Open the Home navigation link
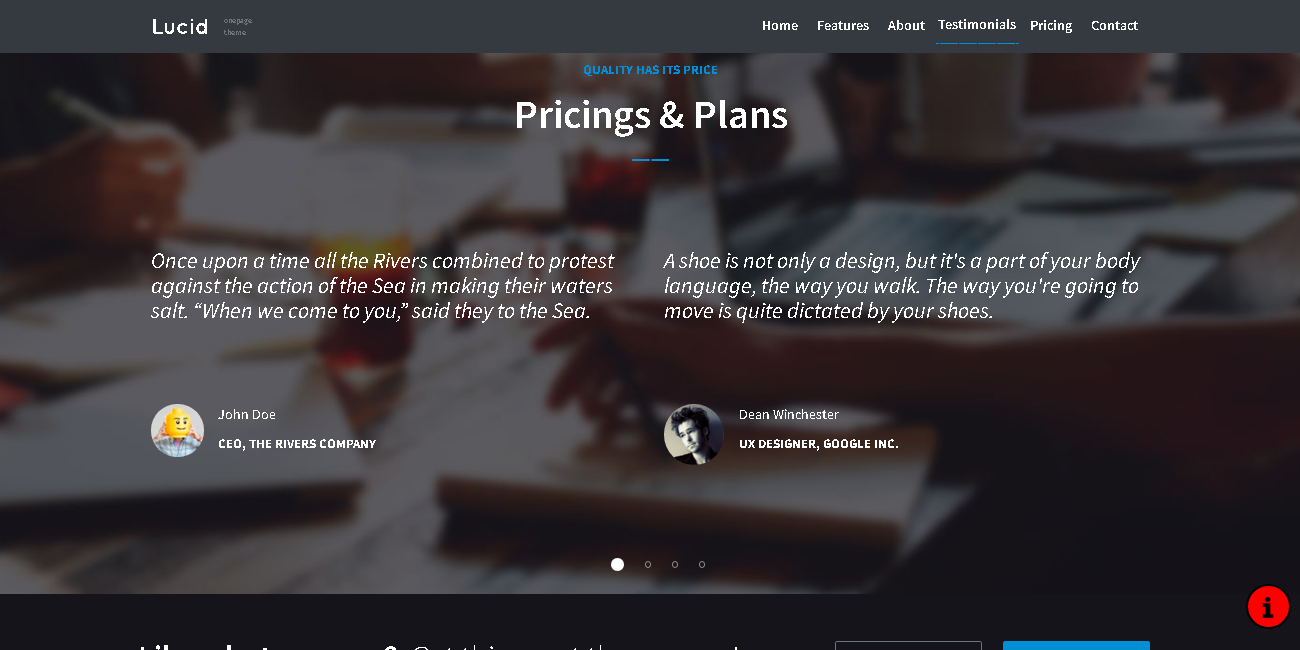Image resolution: width=1300 pixels, height=650 pixels. click(779, 26)
